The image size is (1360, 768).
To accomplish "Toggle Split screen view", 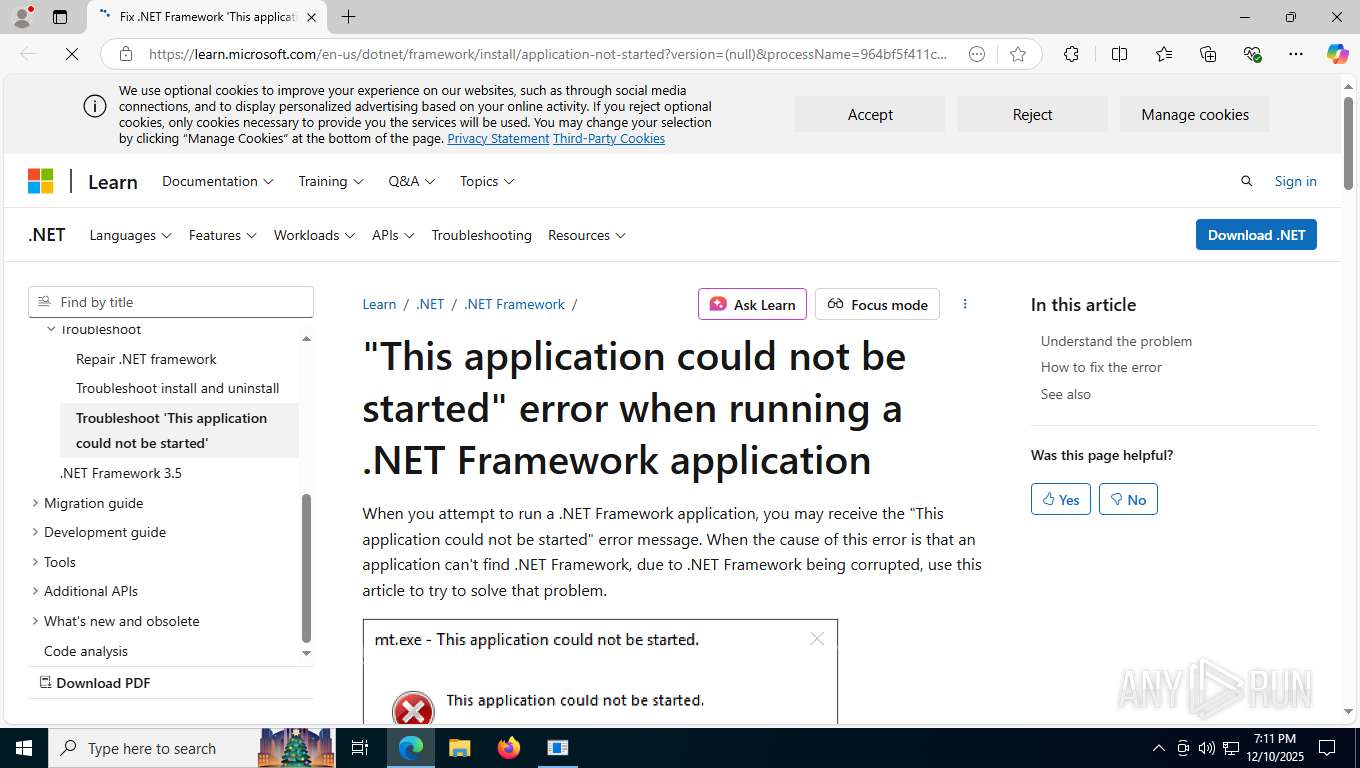I will pos(1119,54).
